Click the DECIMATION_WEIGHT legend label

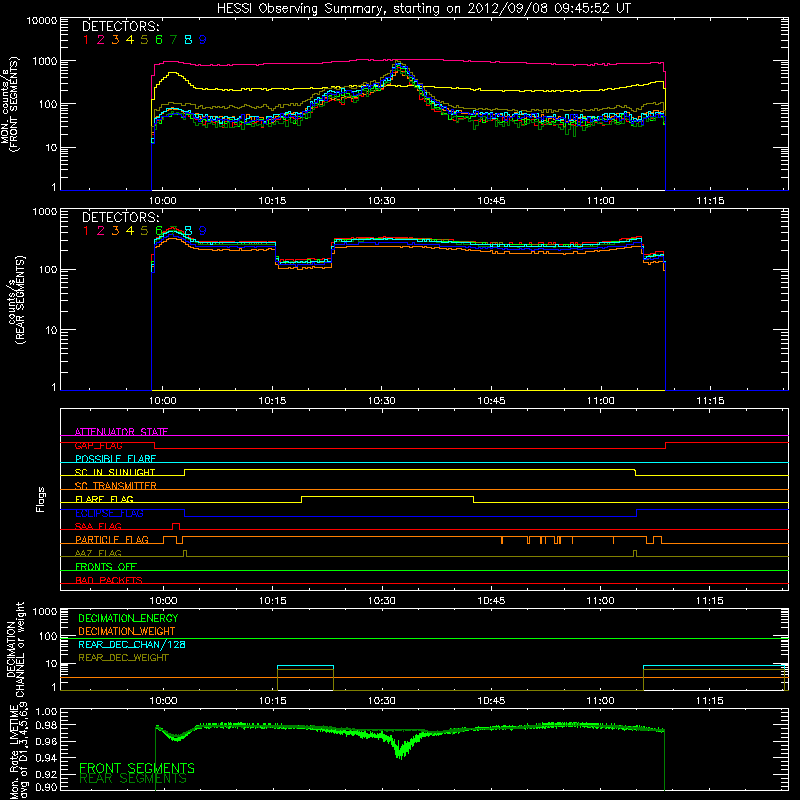tap(127, 632)
